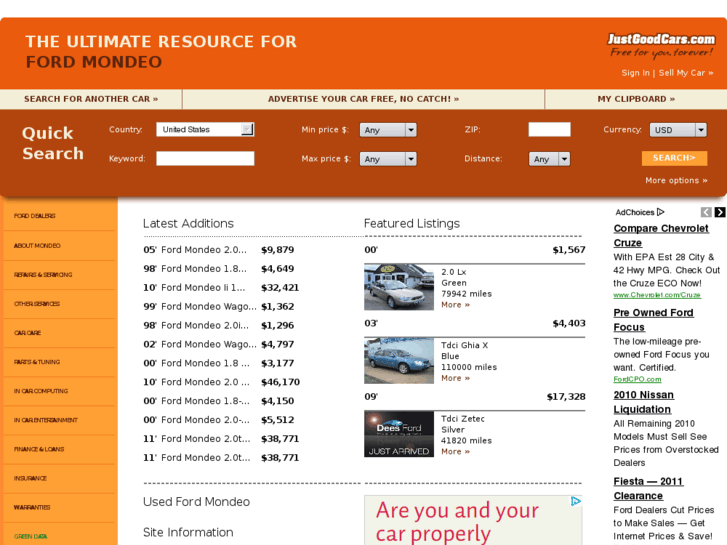Click the orange SEARCH button

tap(675, 158)
